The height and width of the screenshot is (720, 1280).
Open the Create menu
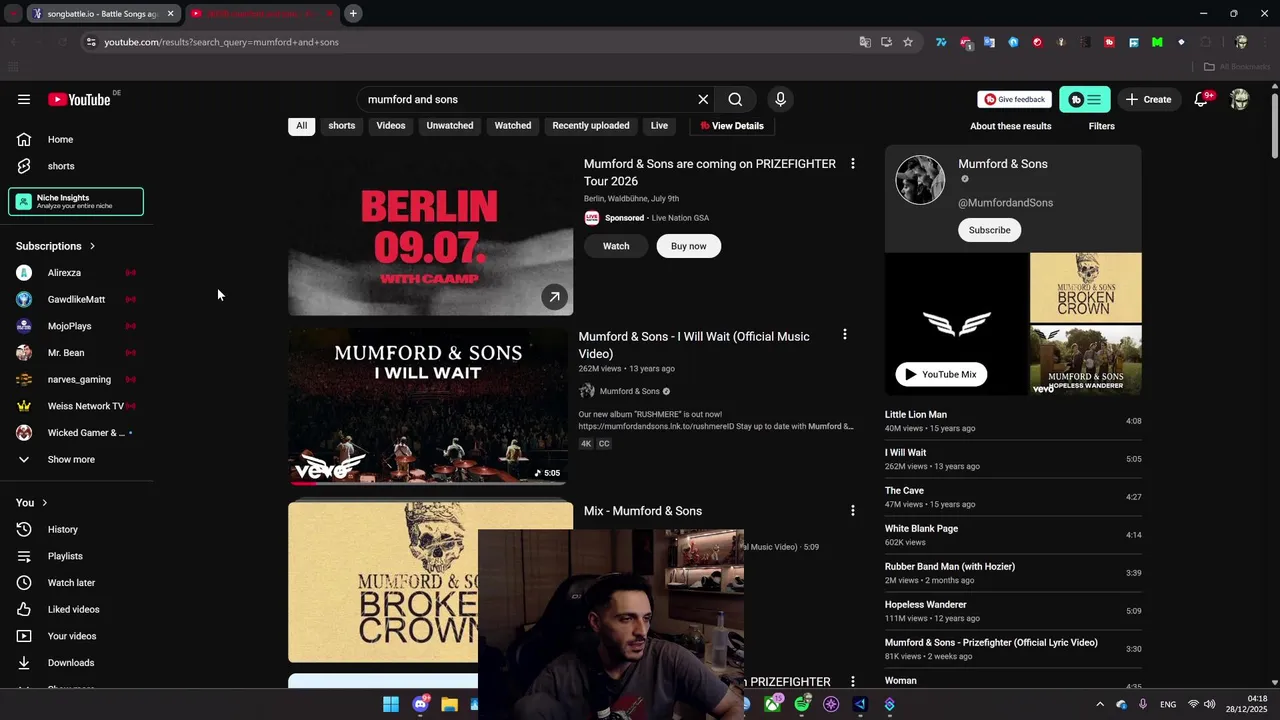[x=1148, y=99]
